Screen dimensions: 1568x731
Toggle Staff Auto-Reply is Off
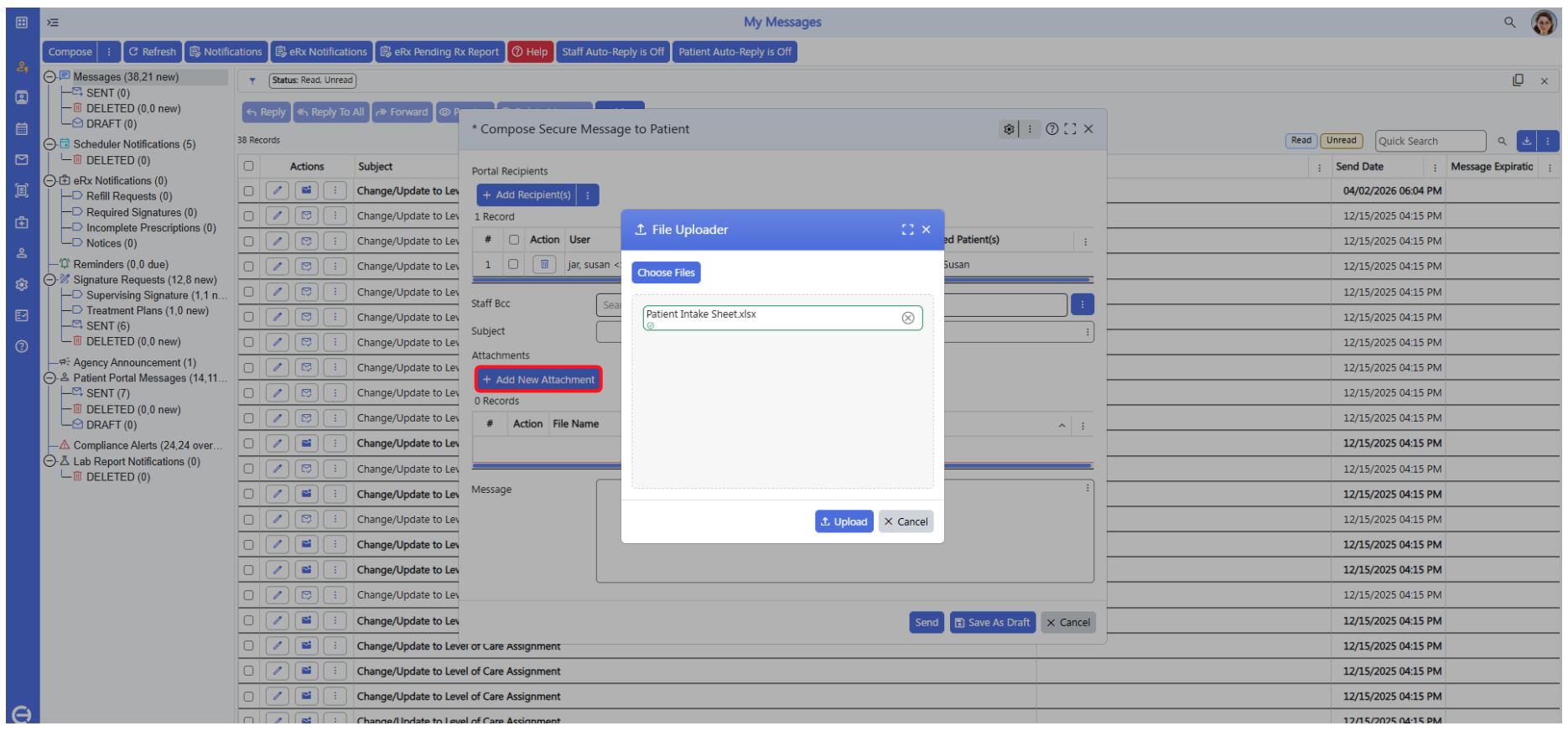pos(613,52)
